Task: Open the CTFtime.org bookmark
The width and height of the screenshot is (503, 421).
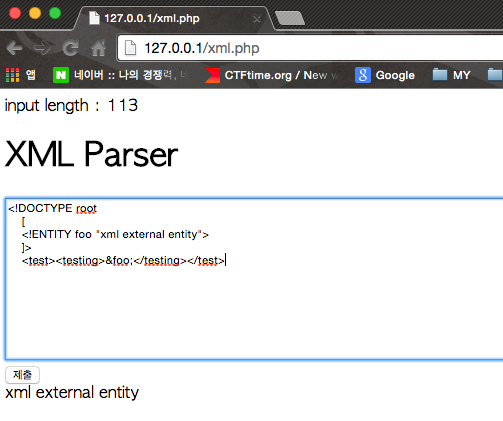Action: pyautogui.click(x=272, y=75)
